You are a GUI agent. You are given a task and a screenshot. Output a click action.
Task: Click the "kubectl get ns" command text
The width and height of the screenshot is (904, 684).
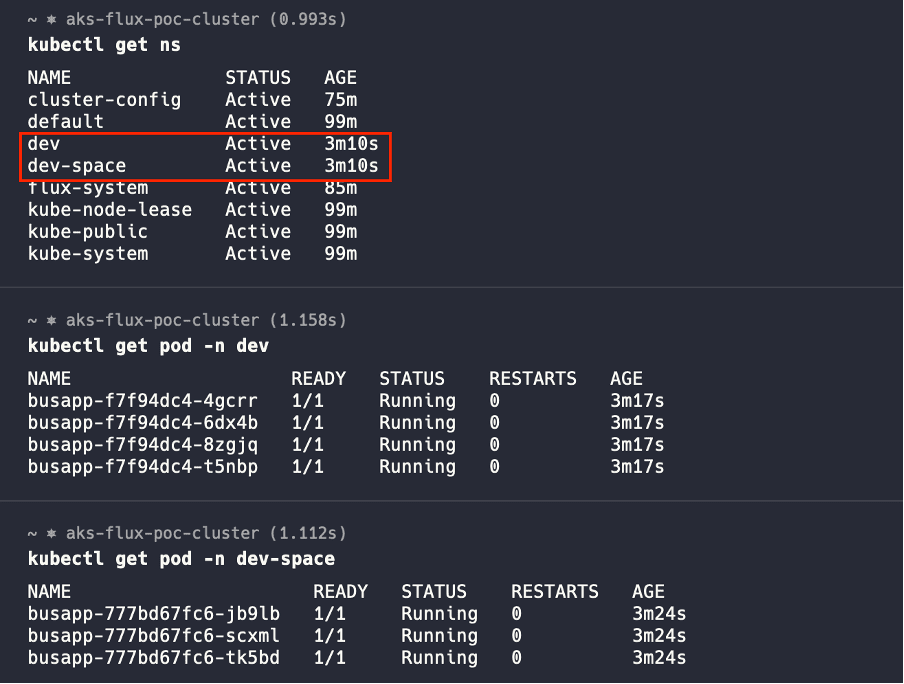[104, 45]
